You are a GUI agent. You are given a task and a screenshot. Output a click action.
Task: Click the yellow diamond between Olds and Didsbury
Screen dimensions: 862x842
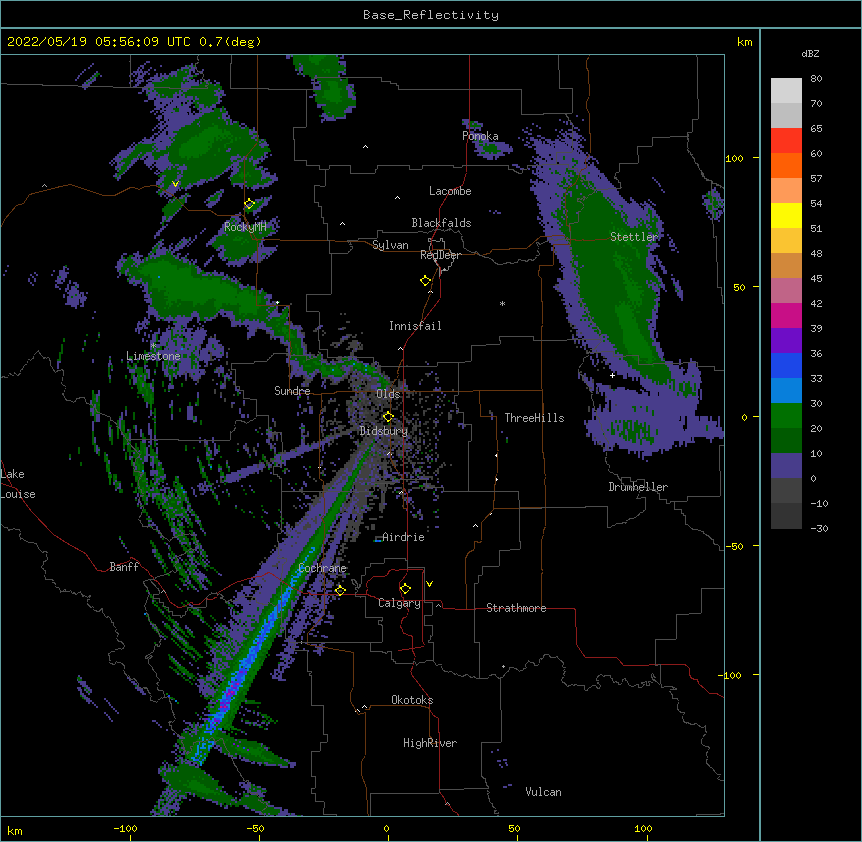pos(388,417)
